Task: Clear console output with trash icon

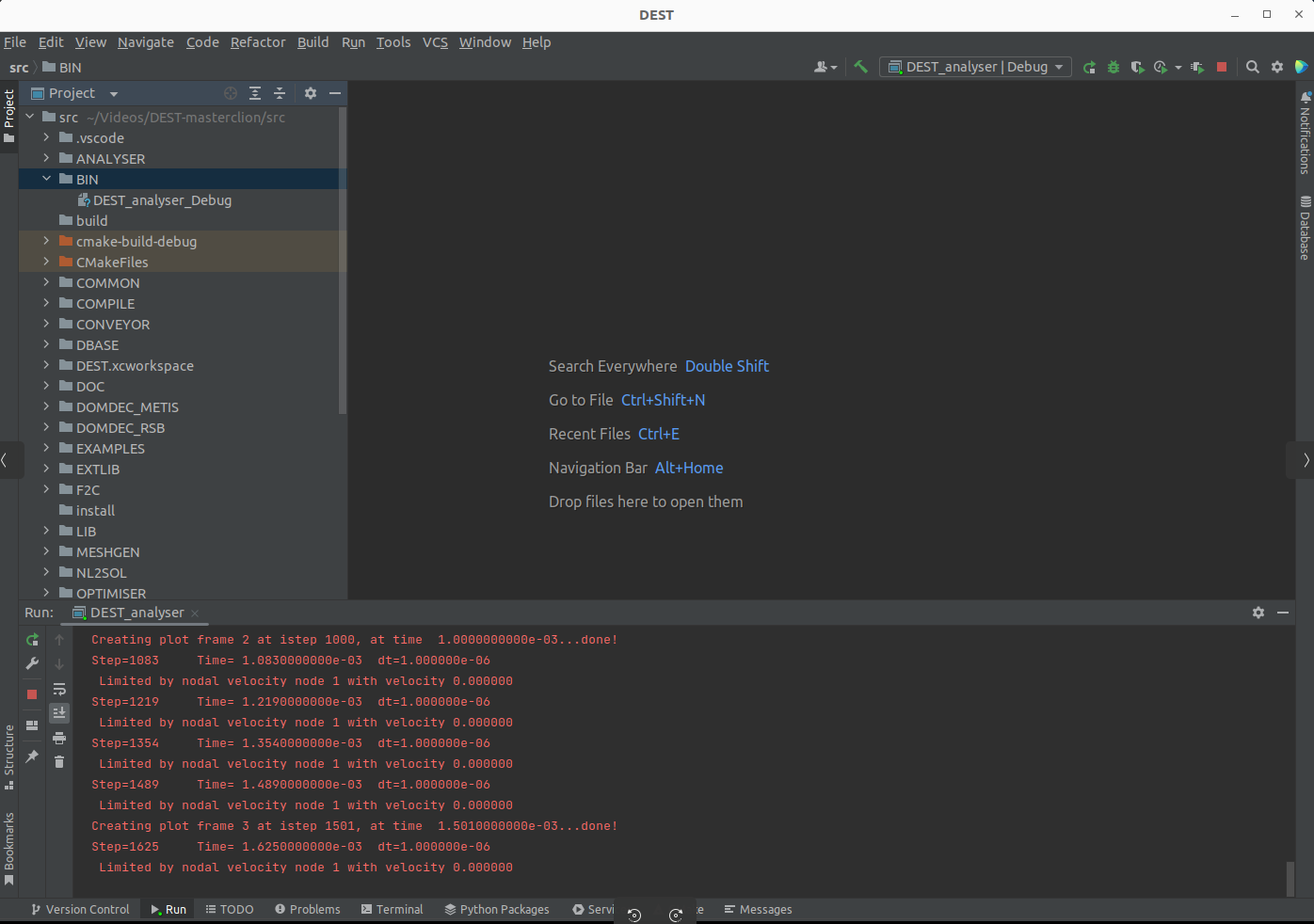Action: 59,762
